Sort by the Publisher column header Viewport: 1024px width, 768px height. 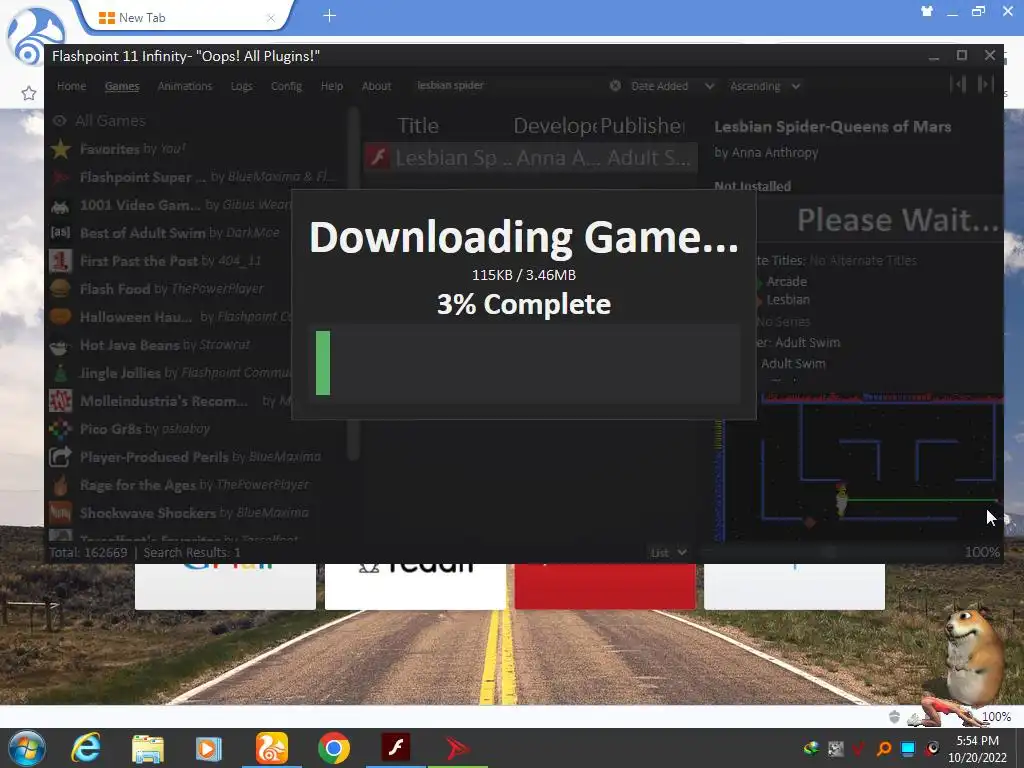643,125
